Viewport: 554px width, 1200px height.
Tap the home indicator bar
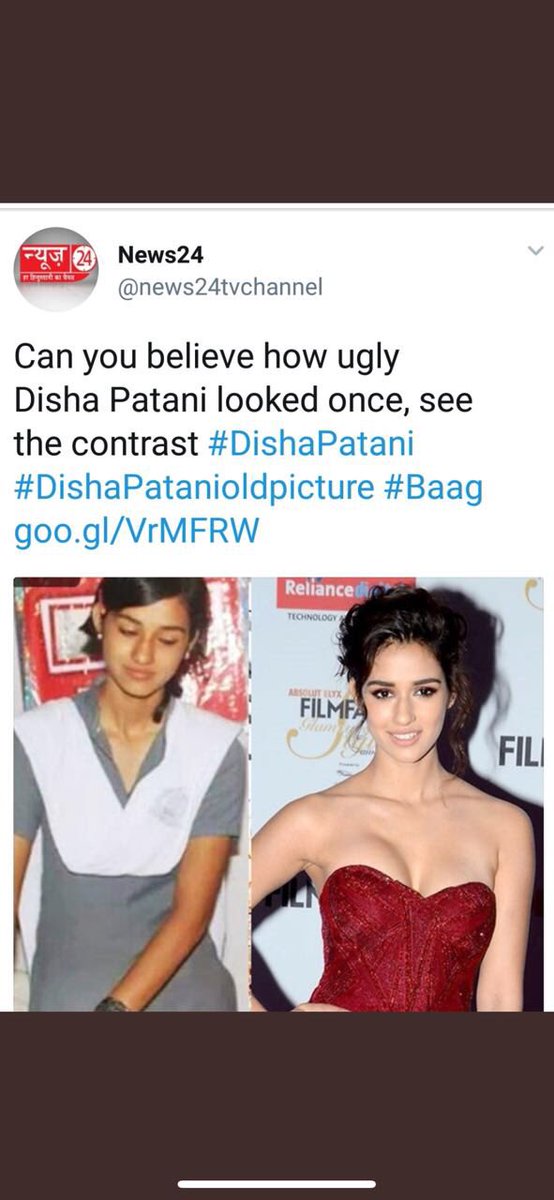pyautogui.click(x=277, y=1184)
